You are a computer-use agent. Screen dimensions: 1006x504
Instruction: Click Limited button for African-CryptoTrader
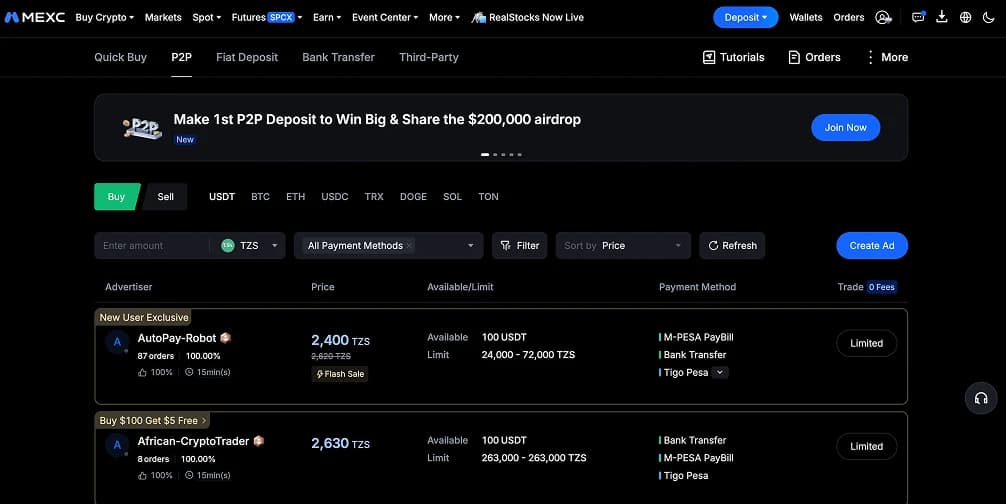(867, 446)
